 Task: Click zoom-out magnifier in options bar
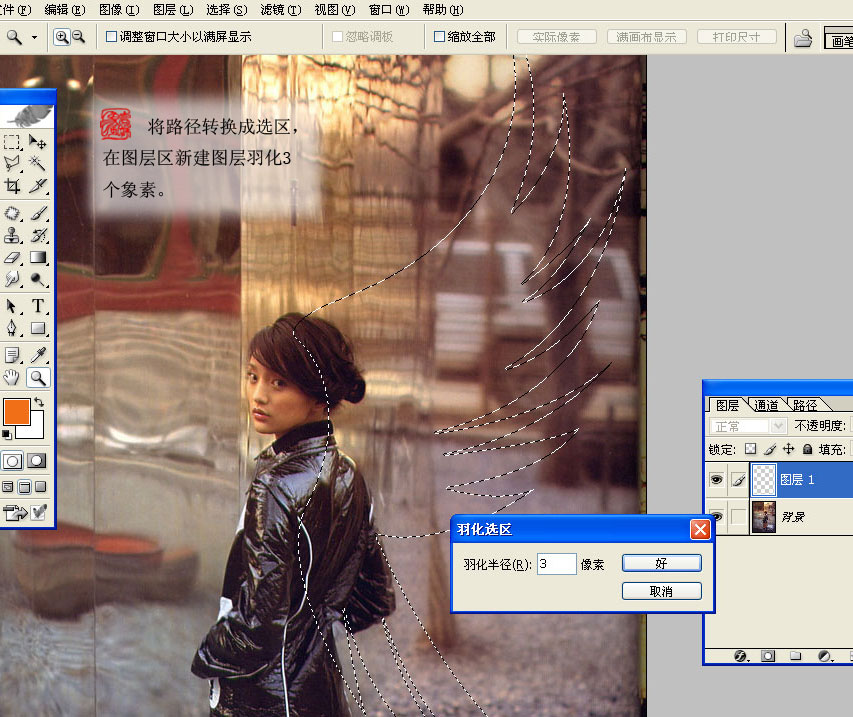79,37
